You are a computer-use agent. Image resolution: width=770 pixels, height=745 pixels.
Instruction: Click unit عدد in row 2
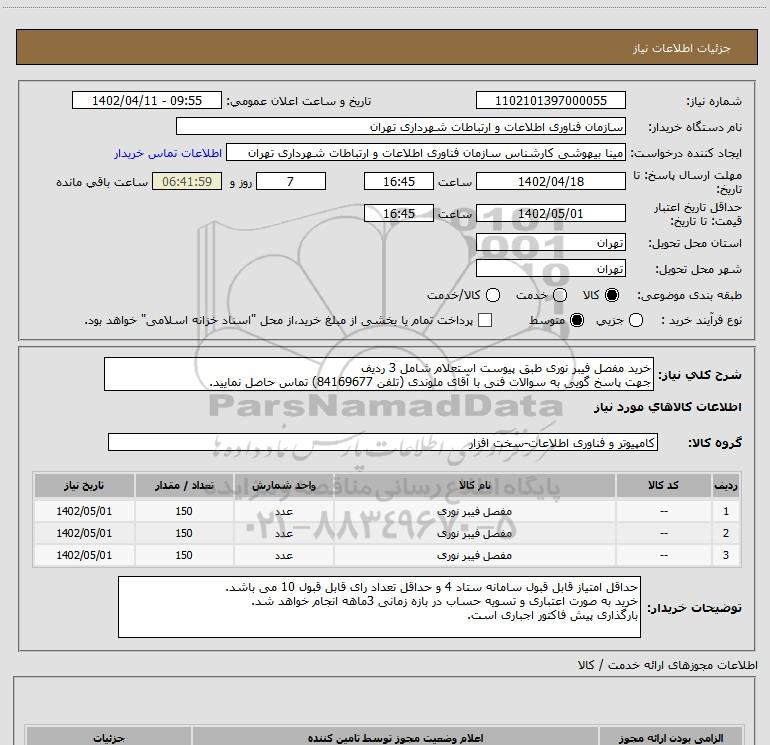coord(283,533)
